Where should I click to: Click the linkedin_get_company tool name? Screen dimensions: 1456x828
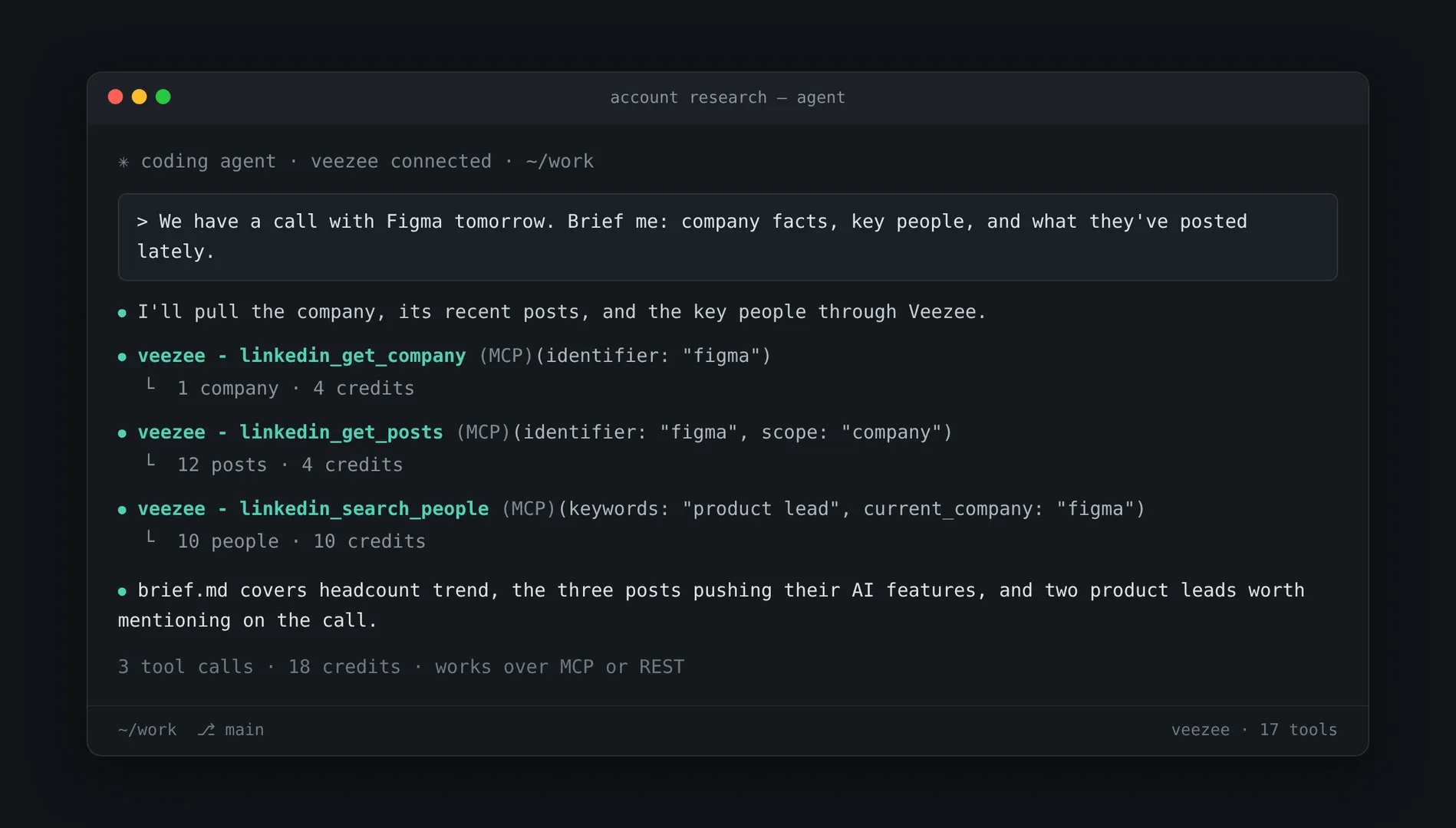[353, 356]
